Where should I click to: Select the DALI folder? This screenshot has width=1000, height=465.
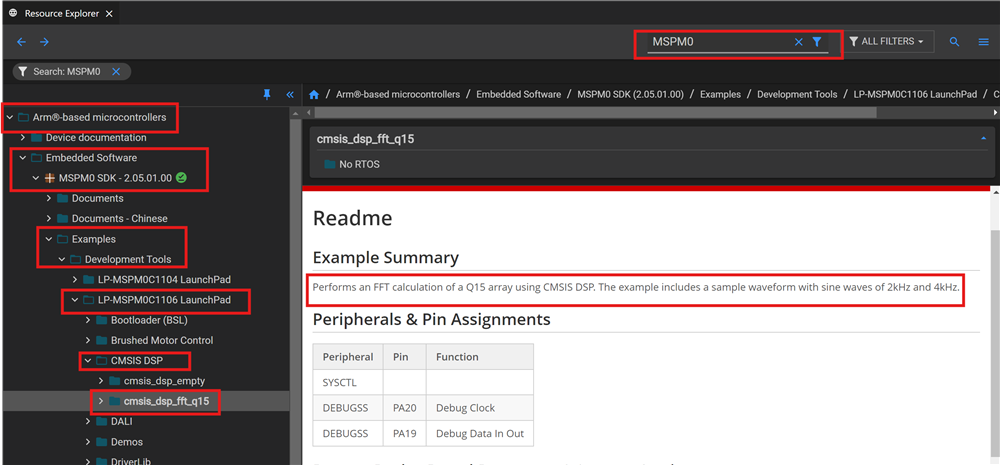pos(122,422)
